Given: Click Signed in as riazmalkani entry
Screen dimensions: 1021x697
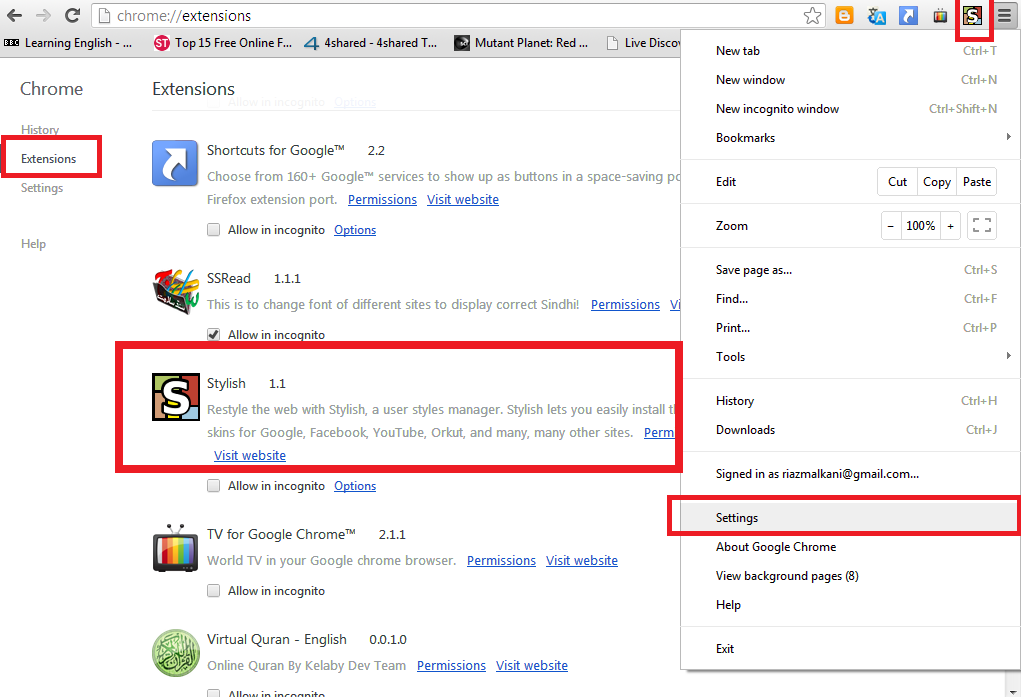Looking at the screenshot, I should click(x=850, y=474).
